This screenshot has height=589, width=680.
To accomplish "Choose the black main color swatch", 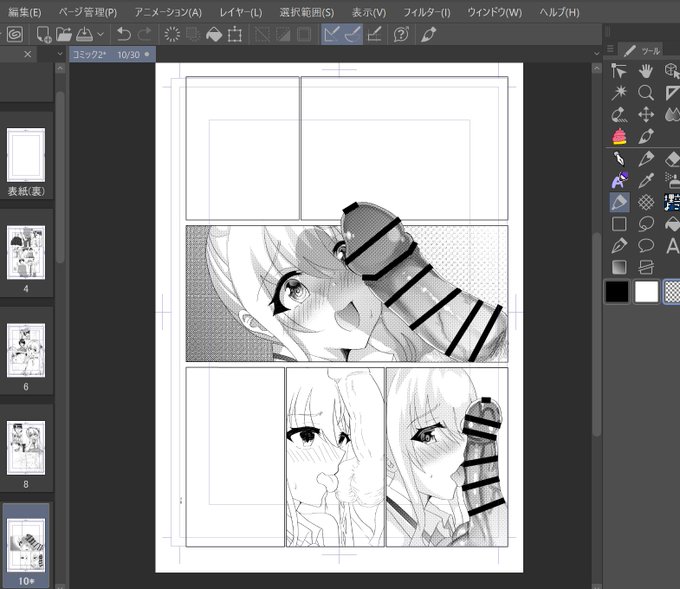I will pyautogui.click(x=617, y=291).
